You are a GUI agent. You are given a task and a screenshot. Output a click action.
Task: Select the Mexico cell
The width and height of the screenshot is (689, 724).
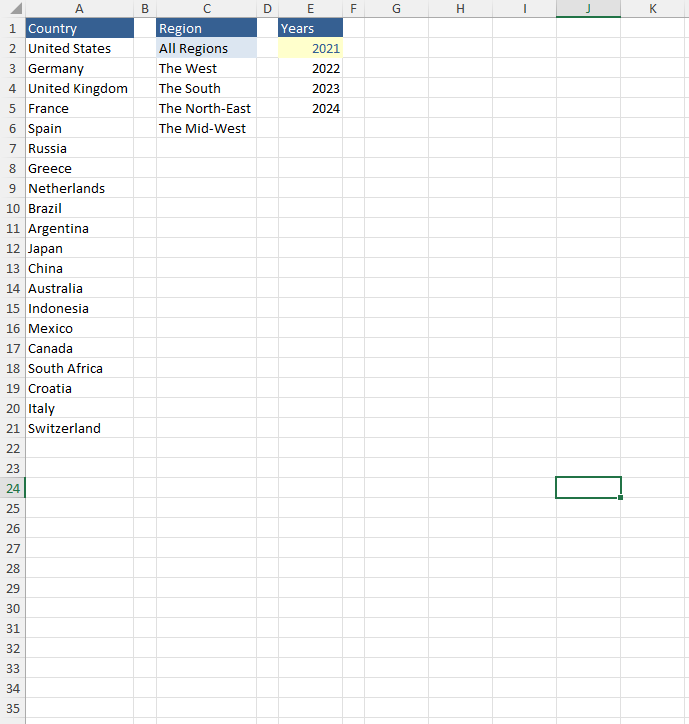coord(79,328)
